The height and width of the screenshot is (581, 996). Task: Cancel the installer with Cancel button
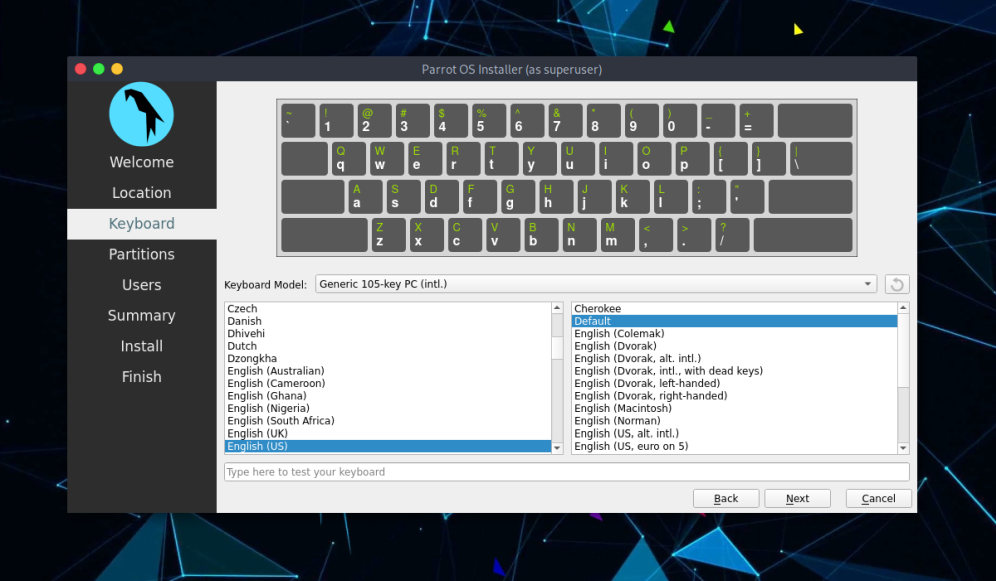coord(878,498)
